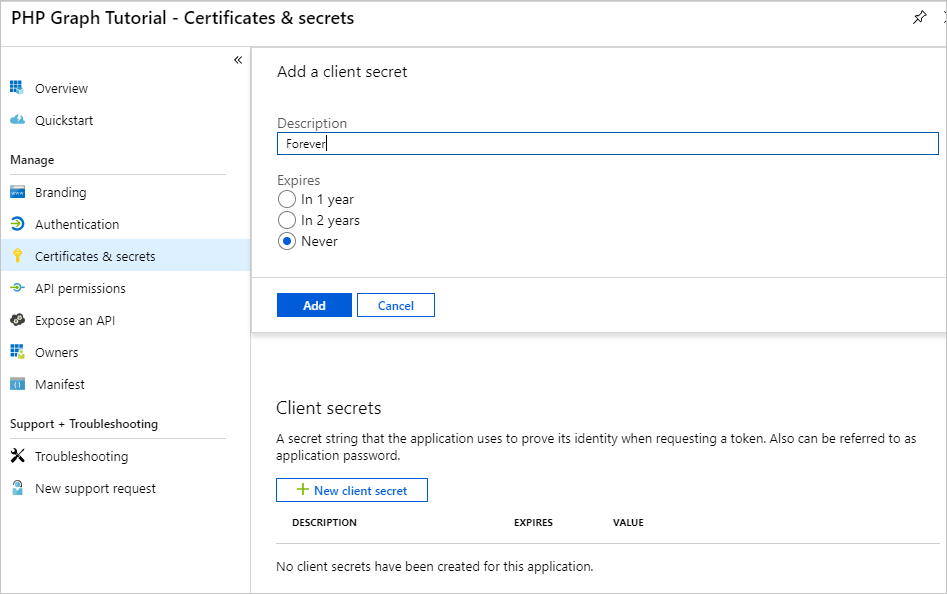Select the In 2 years expiry option
This screenshot has height=594, width=947.
point(287,220)
